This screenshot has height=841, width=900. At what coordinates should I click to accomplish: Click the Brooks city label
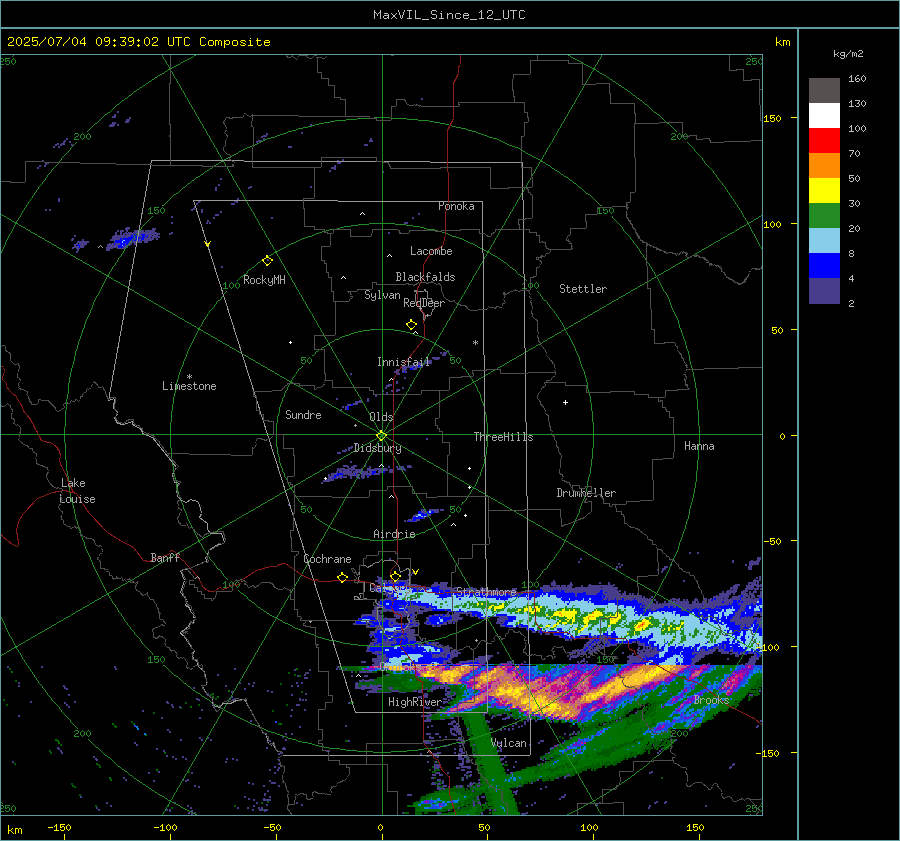point(711,700)
